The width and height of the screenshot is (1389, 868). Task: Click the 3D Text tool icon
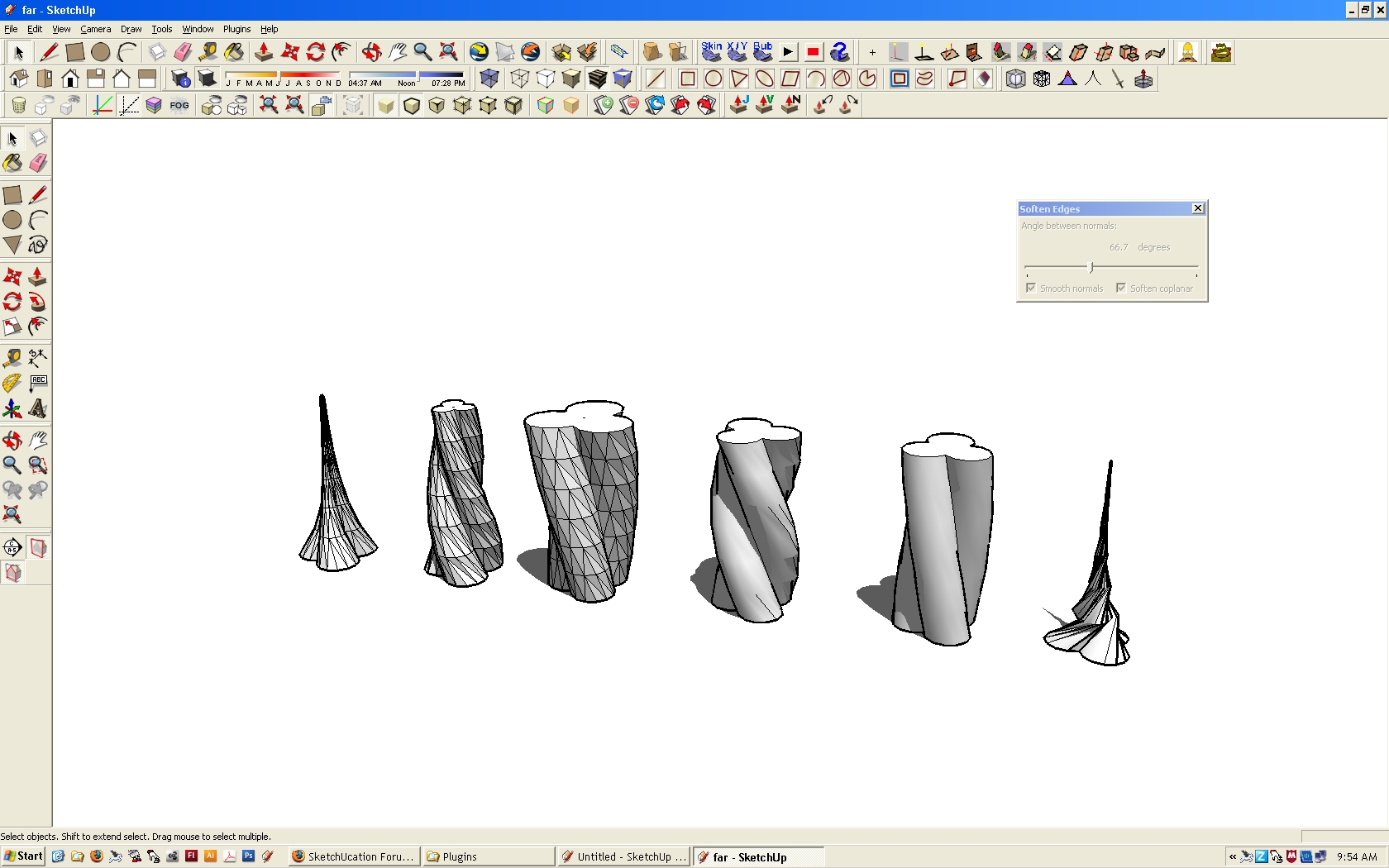coord(37,408)
